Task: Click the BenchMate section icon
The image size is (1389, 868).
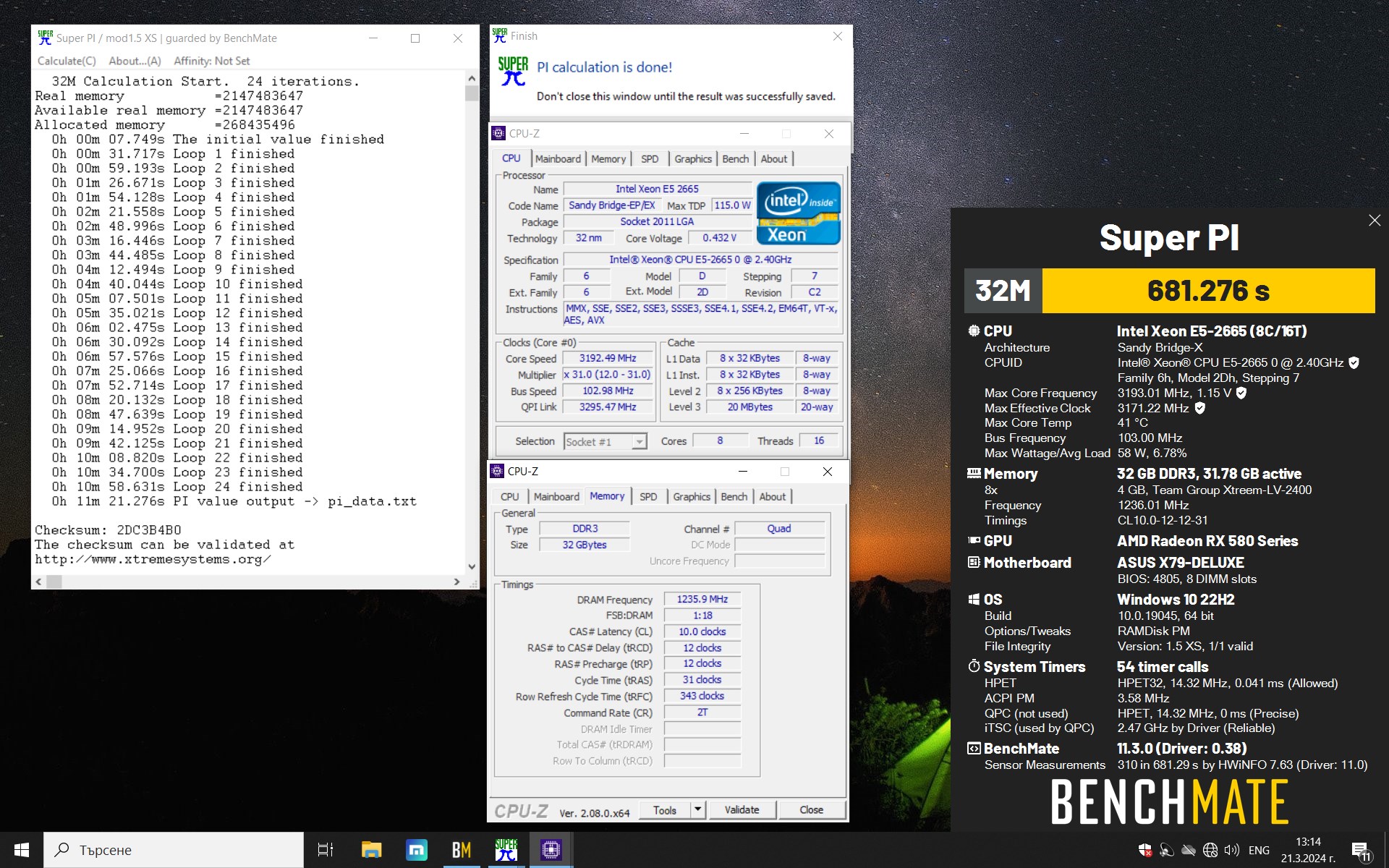Action: (974, 749)
